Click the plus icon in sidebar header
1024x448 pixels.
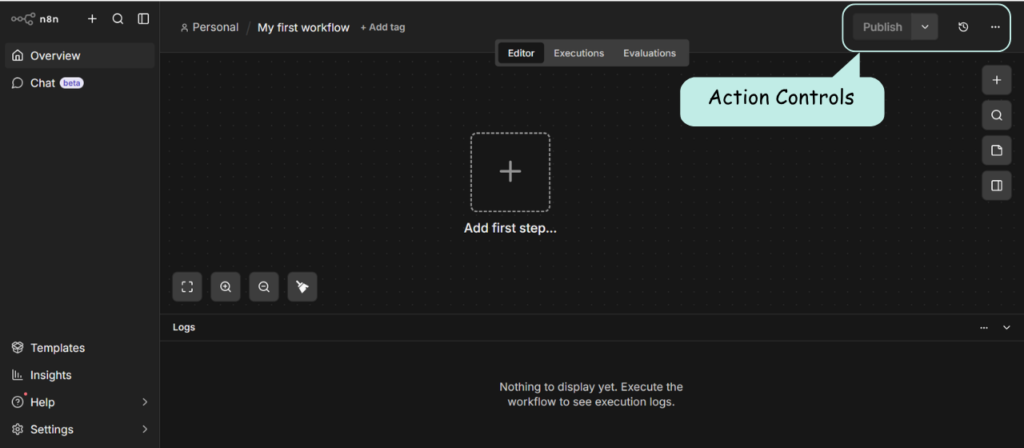(92, 19)
